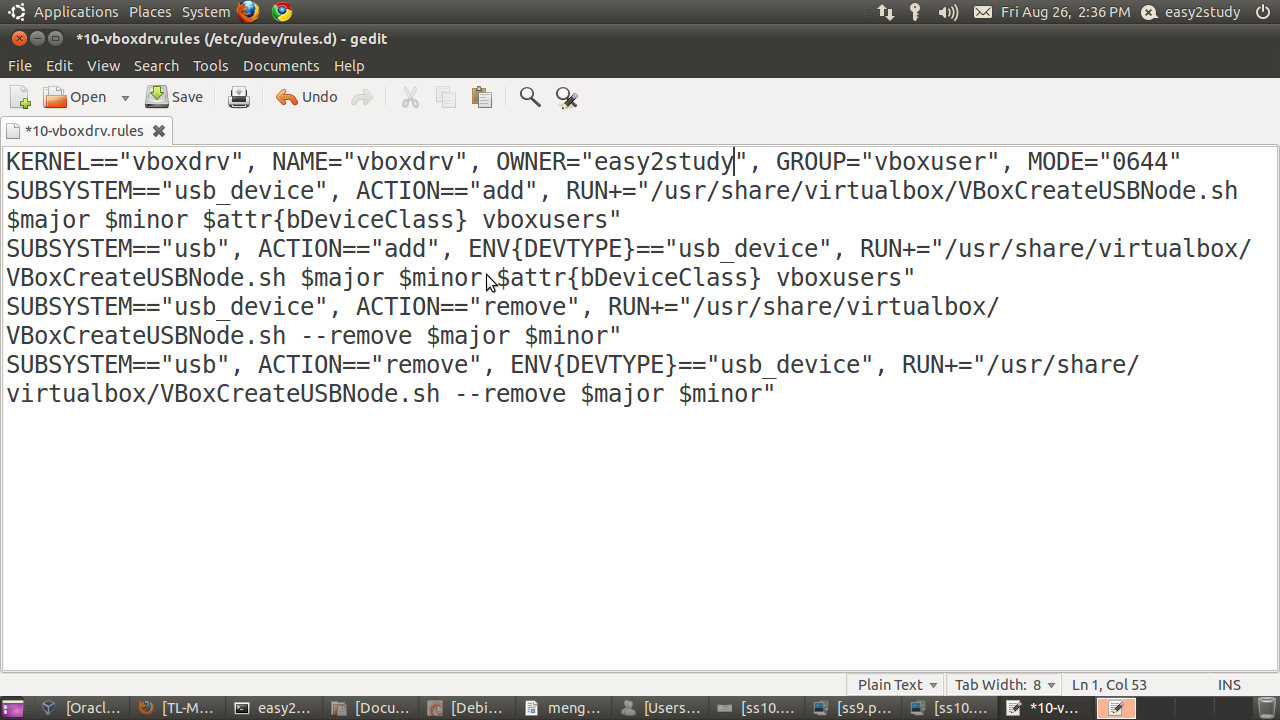Open the Search menu
Viewport: 1280px width, 720px height.
[x=156, y=66]
